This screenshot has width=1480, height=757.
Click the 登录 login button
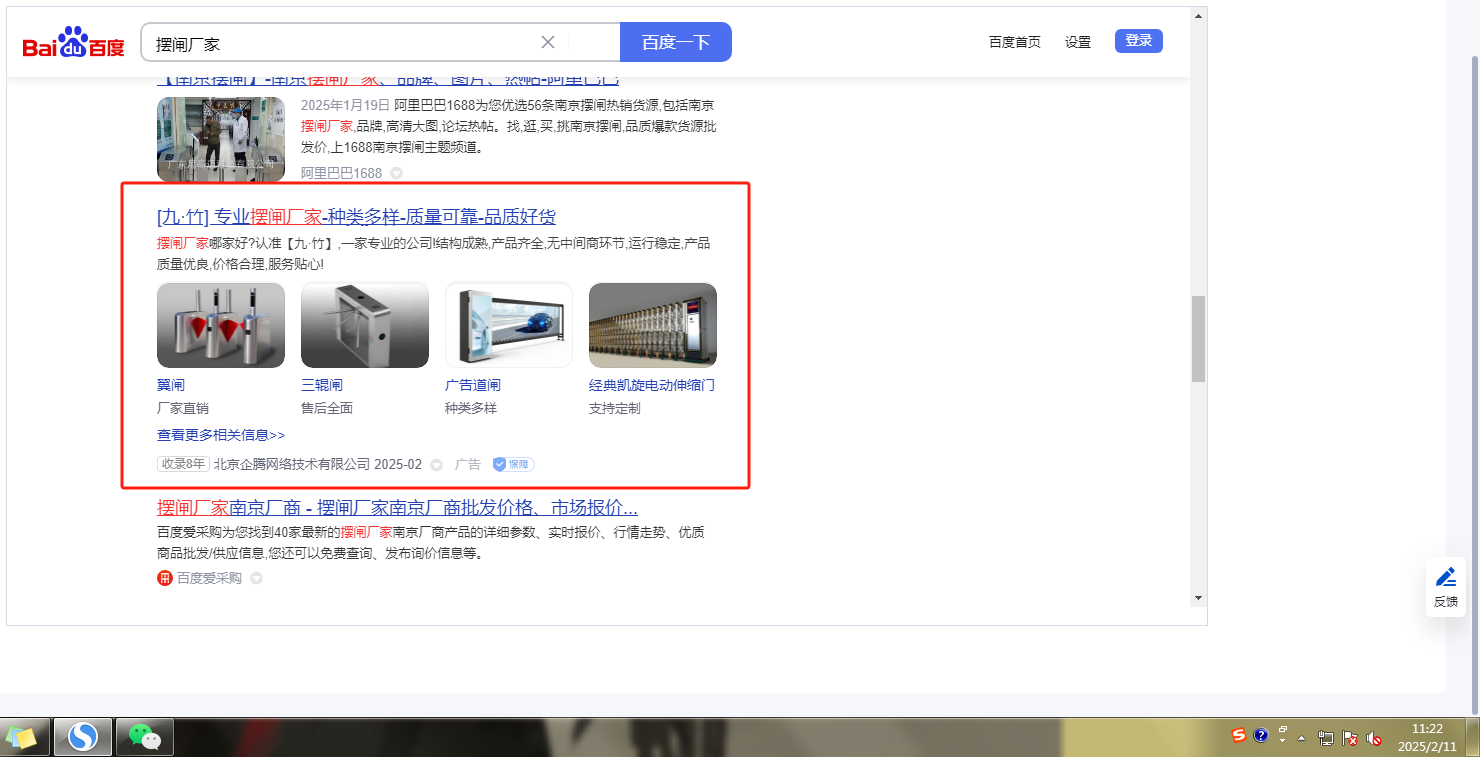point(1139,41)
